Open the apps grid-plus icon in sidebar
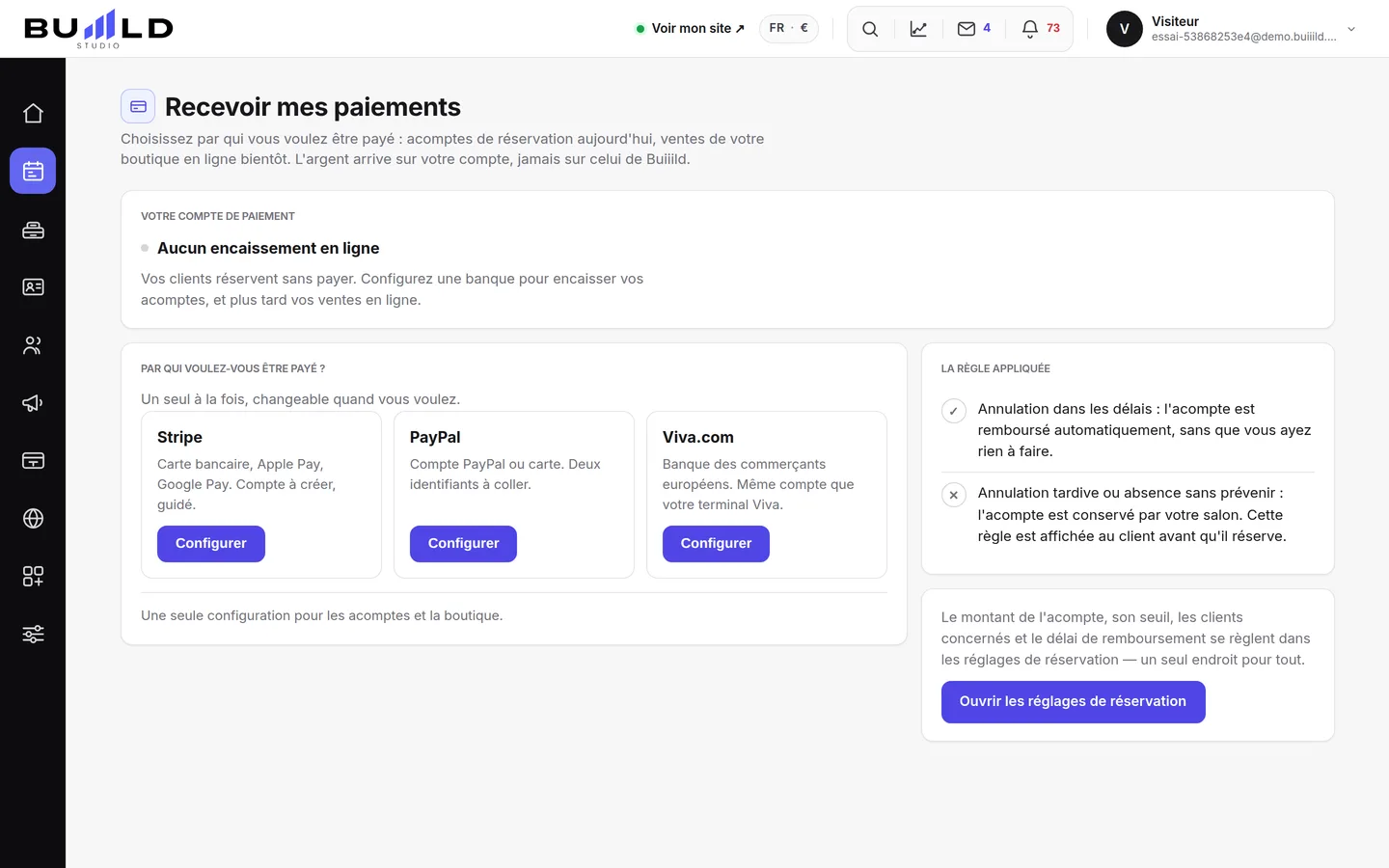This screenshot has width=1389, height=868. pyautogui.click(x=33, y=576)
